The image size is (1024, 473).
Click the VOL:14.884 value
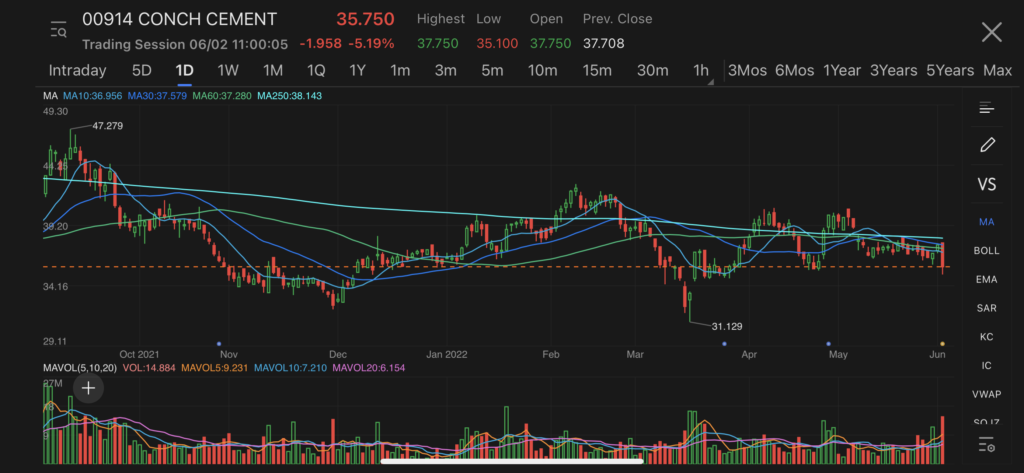[149, 368]
